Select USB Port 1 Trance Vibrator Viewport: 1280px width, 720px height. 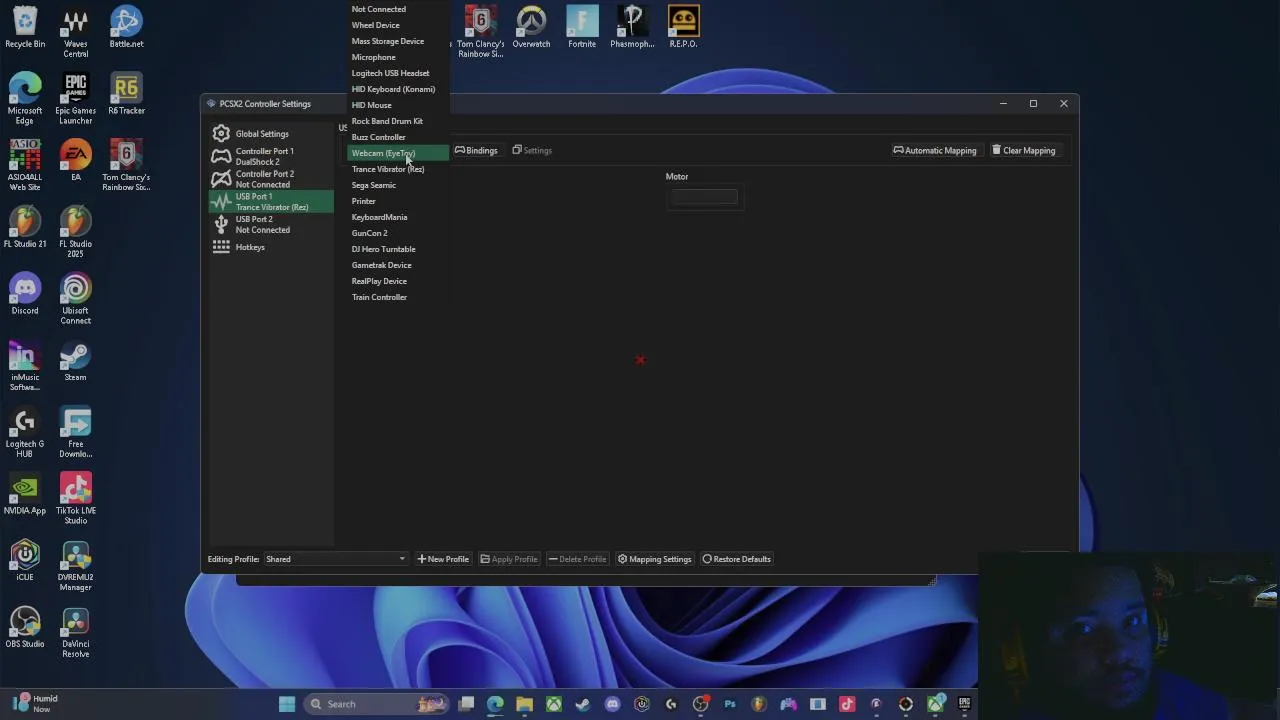[x=270, y=202]
